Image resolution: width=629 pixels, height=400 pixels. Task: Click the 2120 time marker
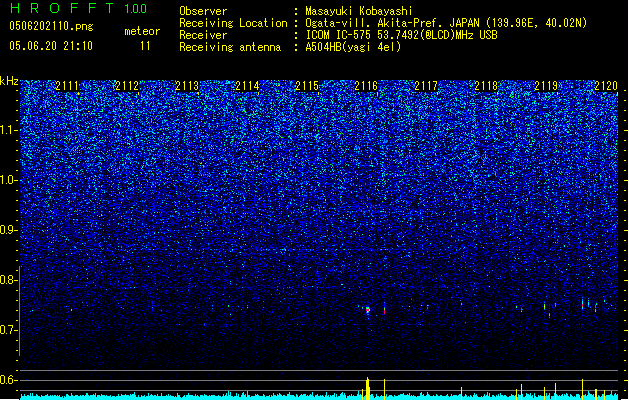click(606, 86)
